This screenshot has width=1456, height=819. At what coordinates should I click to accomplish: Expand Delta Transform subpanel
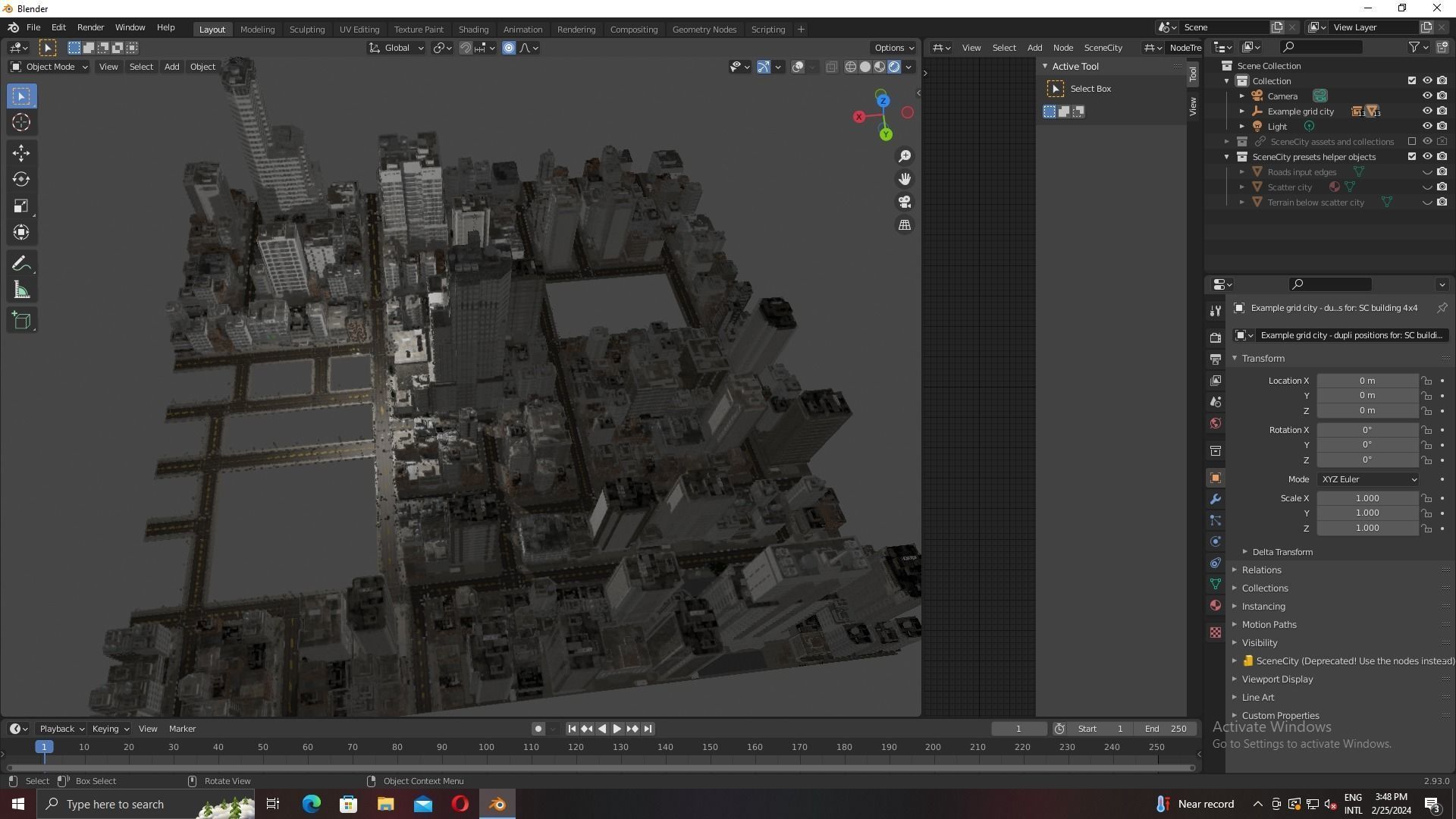[1282, 552]
